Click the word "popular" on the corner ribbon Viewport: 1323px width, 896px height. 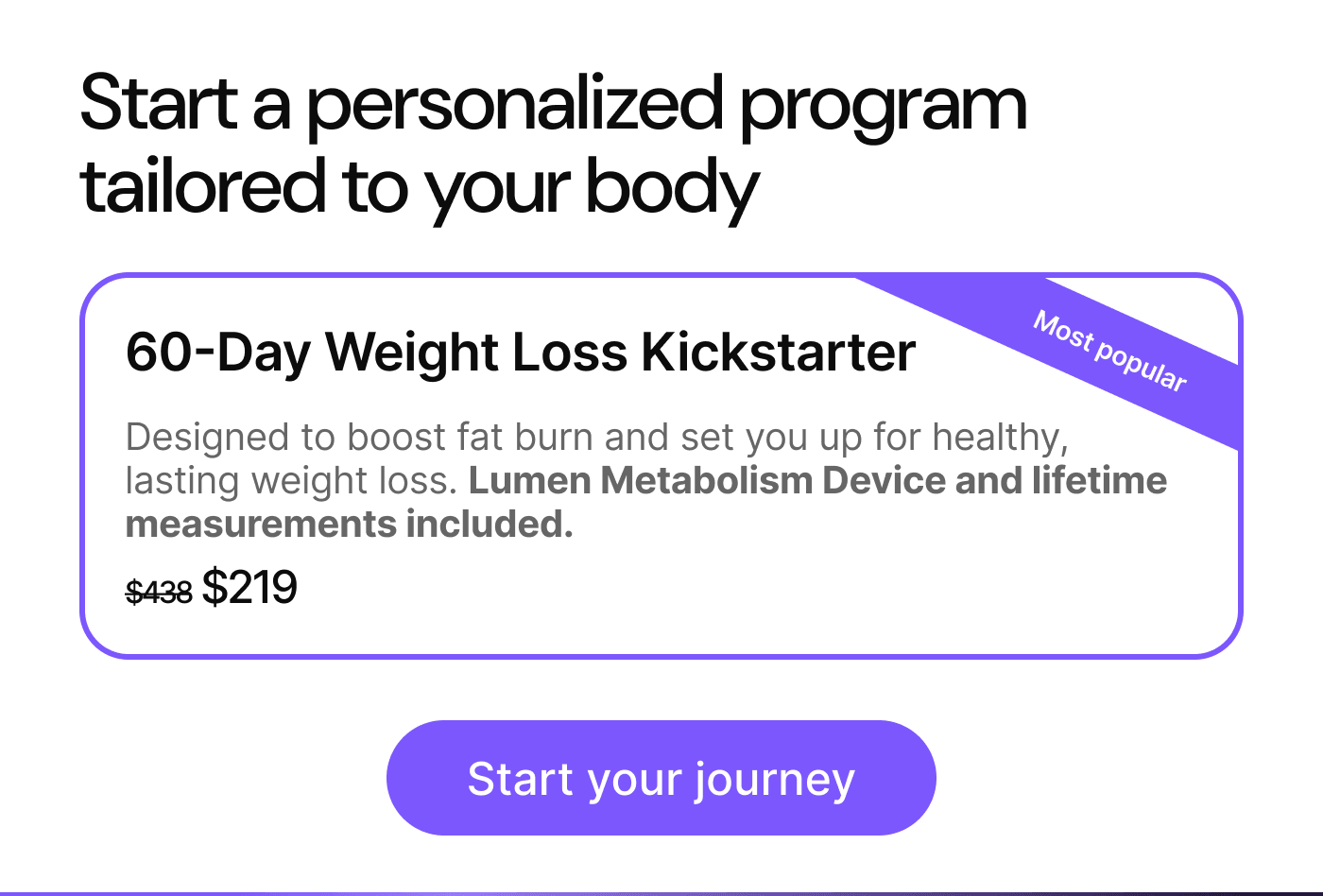coord(1140,364)
